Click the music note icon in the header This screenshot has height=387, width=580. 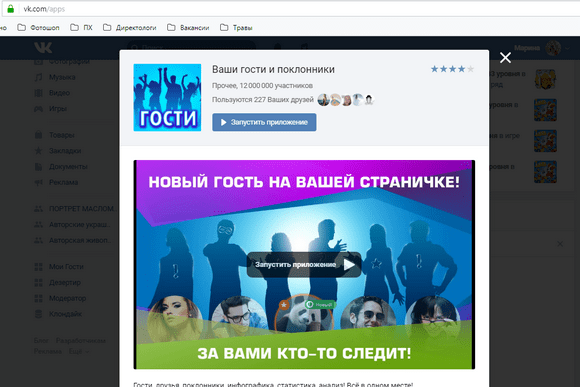pyautogui.click(x=304, y=47)
